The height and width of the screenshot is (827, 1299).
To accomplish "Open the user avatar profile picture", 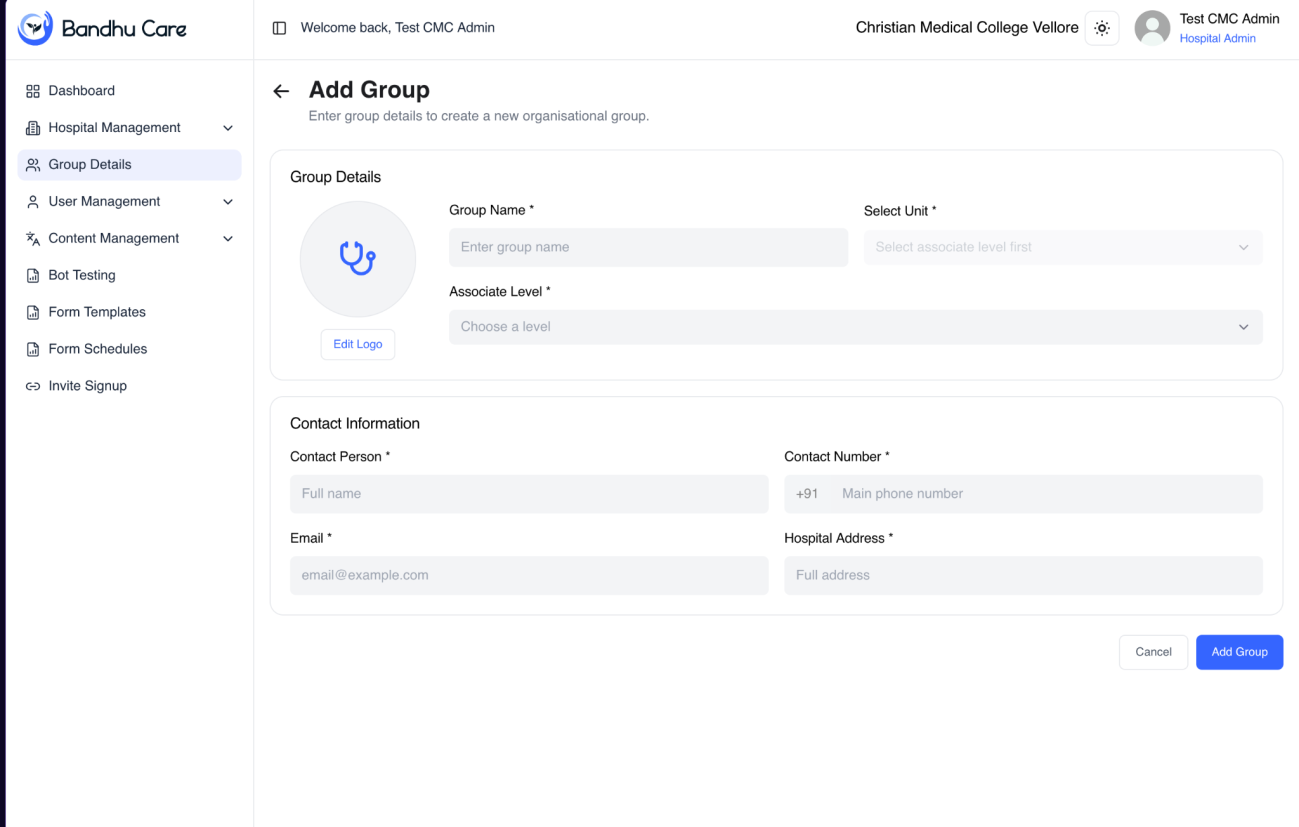I will pos(1152,28).
